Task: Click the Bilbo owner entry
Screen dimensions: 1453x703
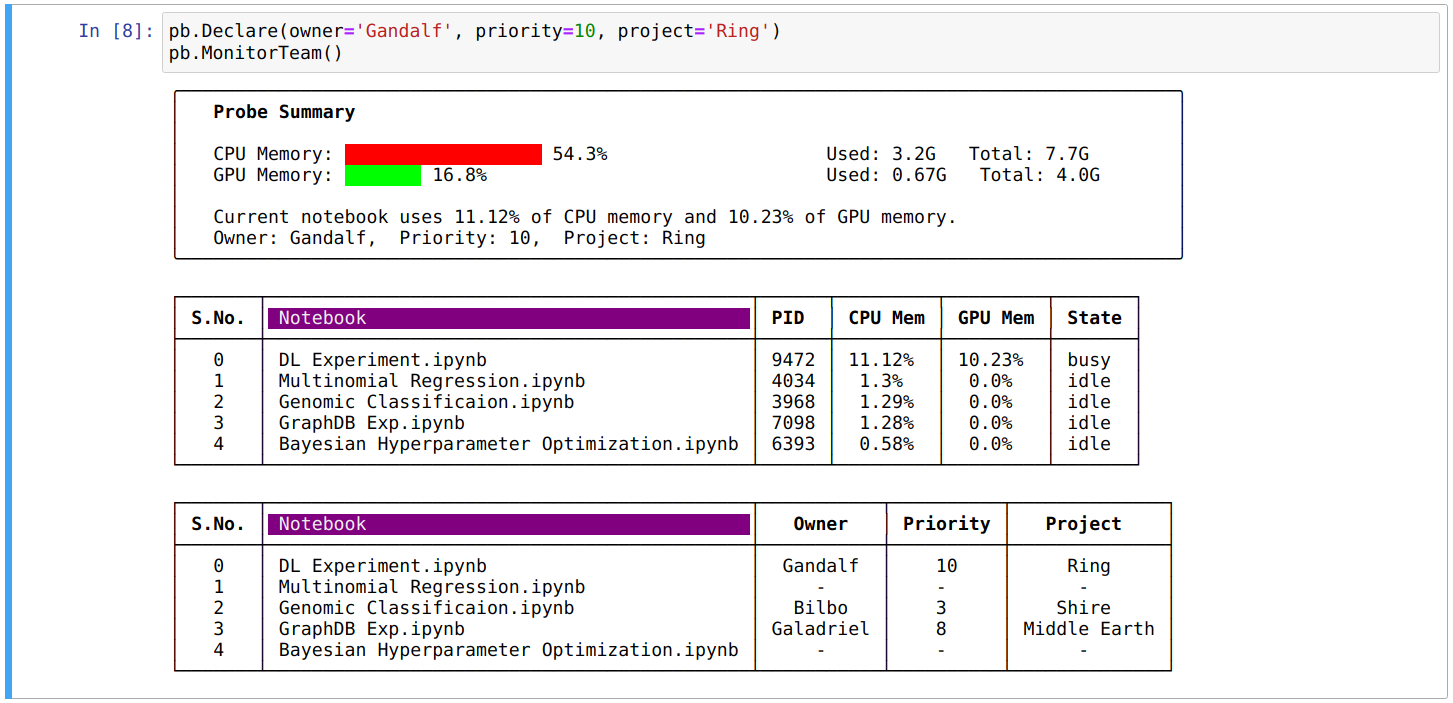Action: pos(820,607)
